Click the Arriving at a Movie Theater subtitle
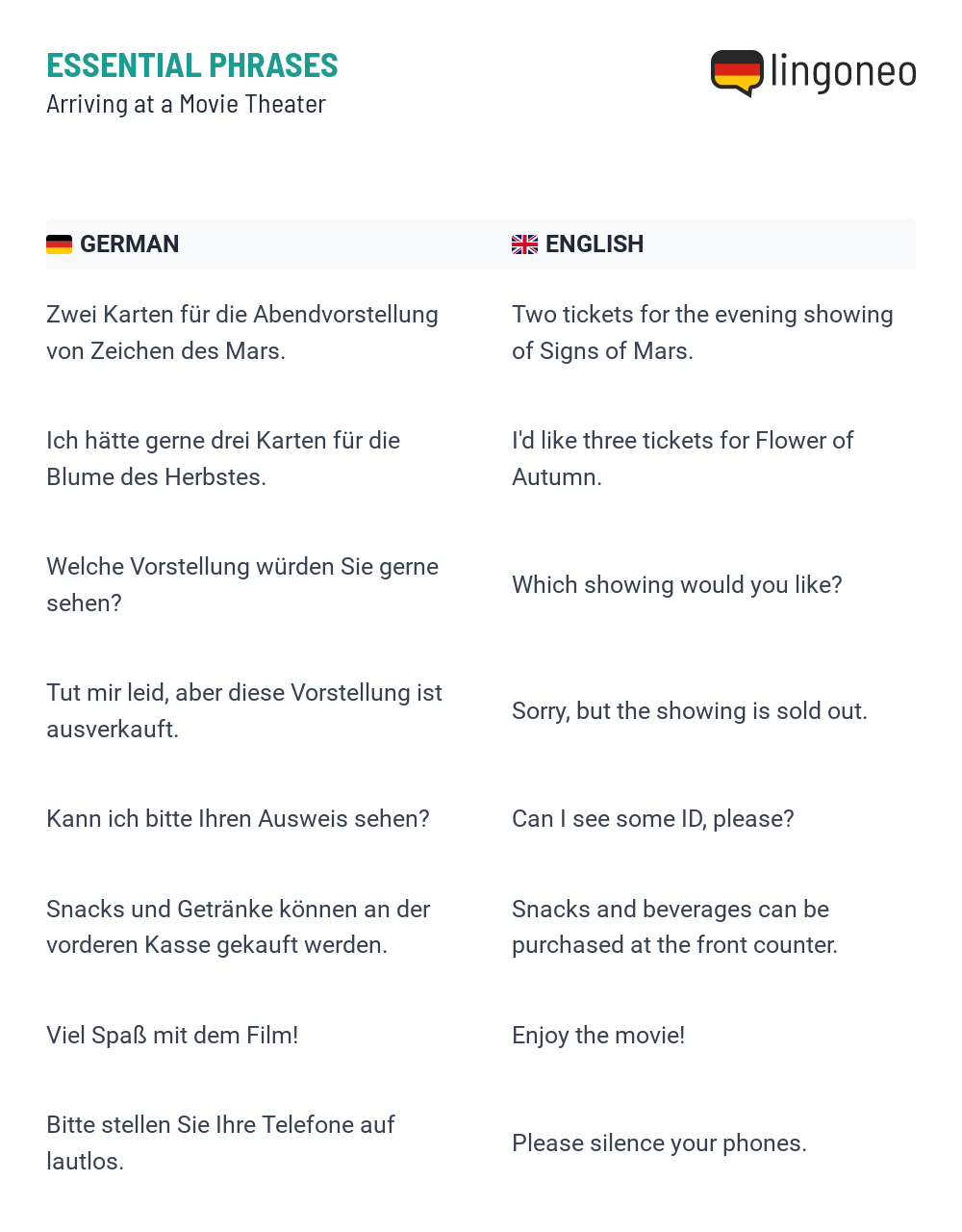The width and height of the screenshot is (962, 1232). [x=186, y=104]
